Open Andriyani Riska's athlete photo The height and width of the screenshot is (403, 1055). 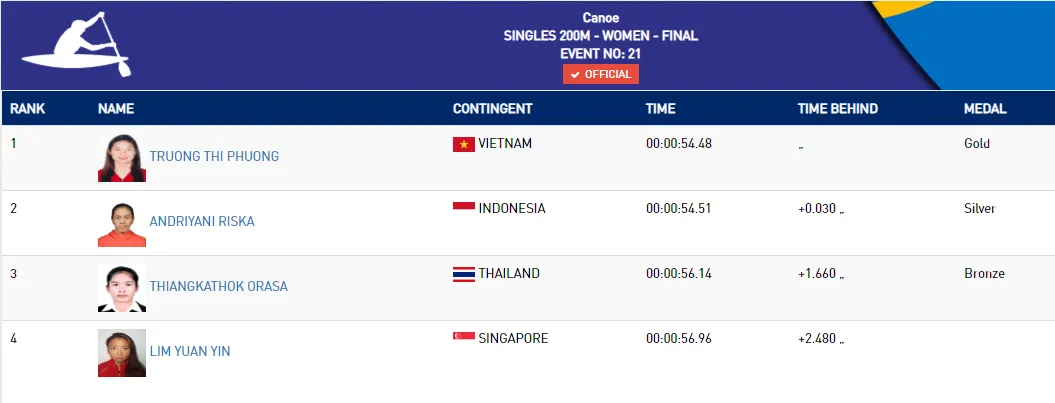coord(122,223)
